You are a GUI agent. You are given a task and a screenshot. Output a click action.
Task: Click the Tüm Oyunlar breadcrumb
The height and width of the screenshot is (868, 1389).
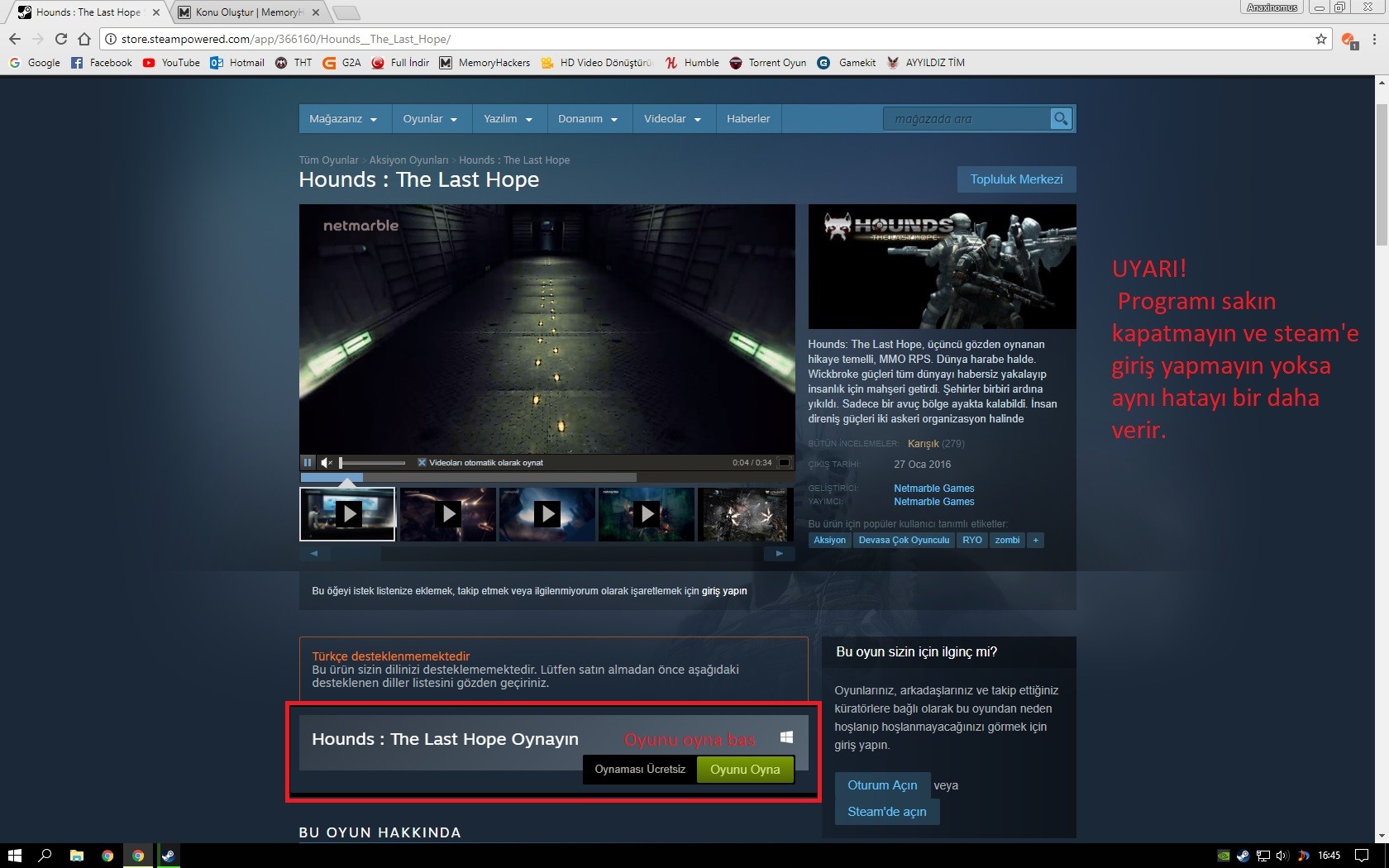tap(328, 160)
